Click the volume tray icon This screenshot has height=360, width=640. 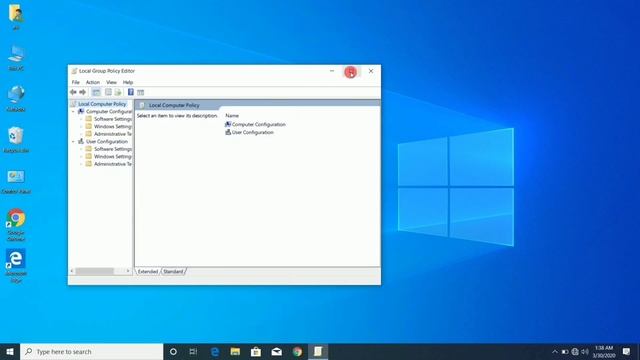(585, 351)
